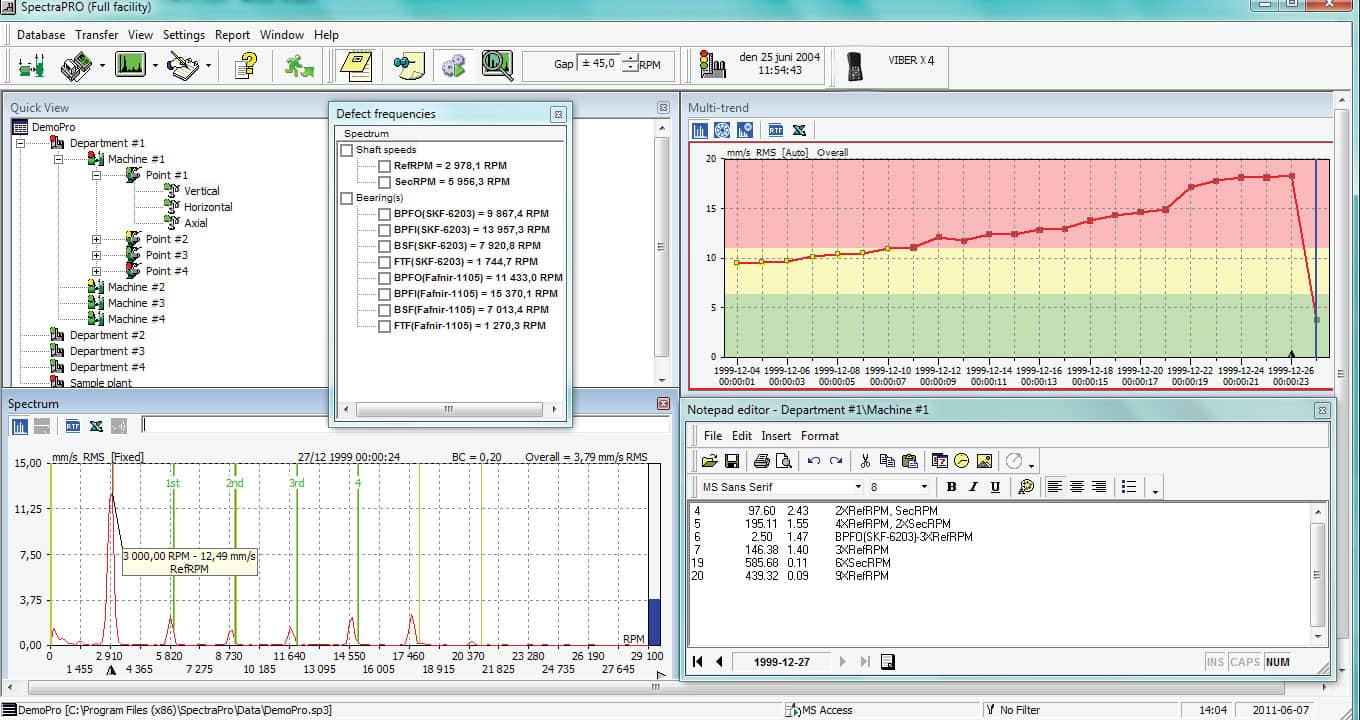Click the print preview icon in Notepad editor
Screen dimensions: 1360x720
783,461
